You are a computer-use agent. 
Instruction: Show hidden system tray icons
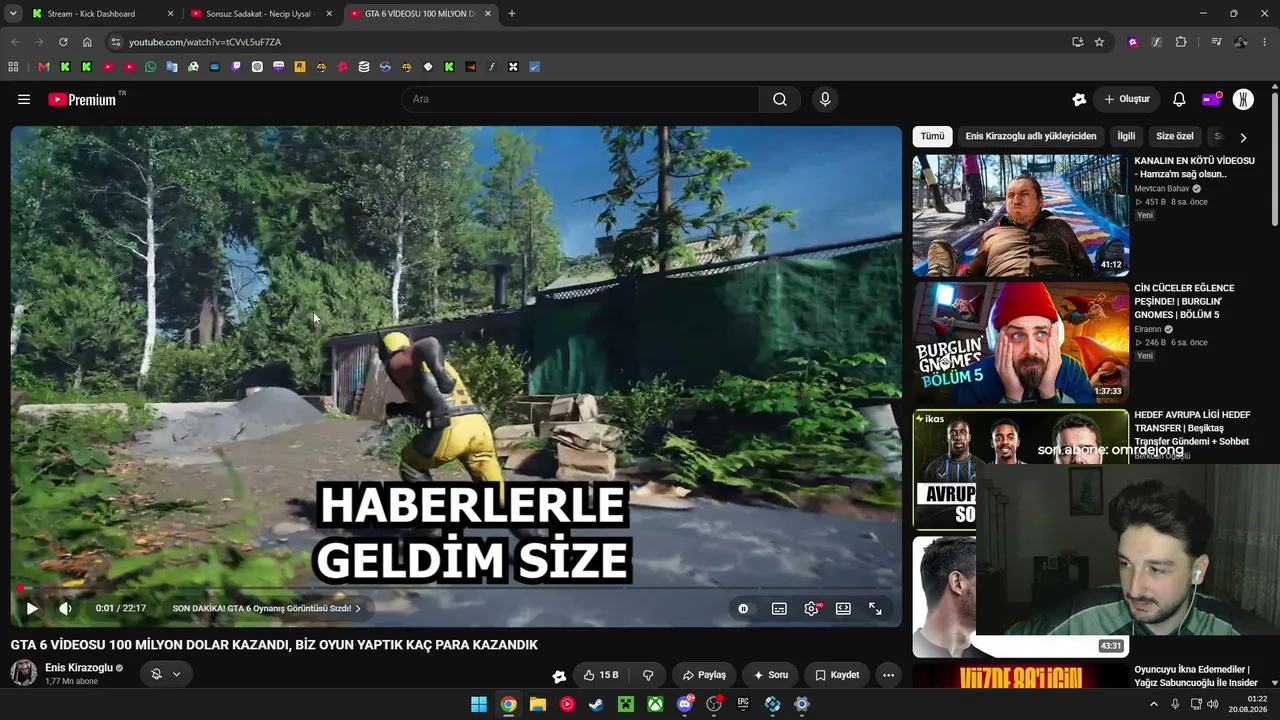1153,704
